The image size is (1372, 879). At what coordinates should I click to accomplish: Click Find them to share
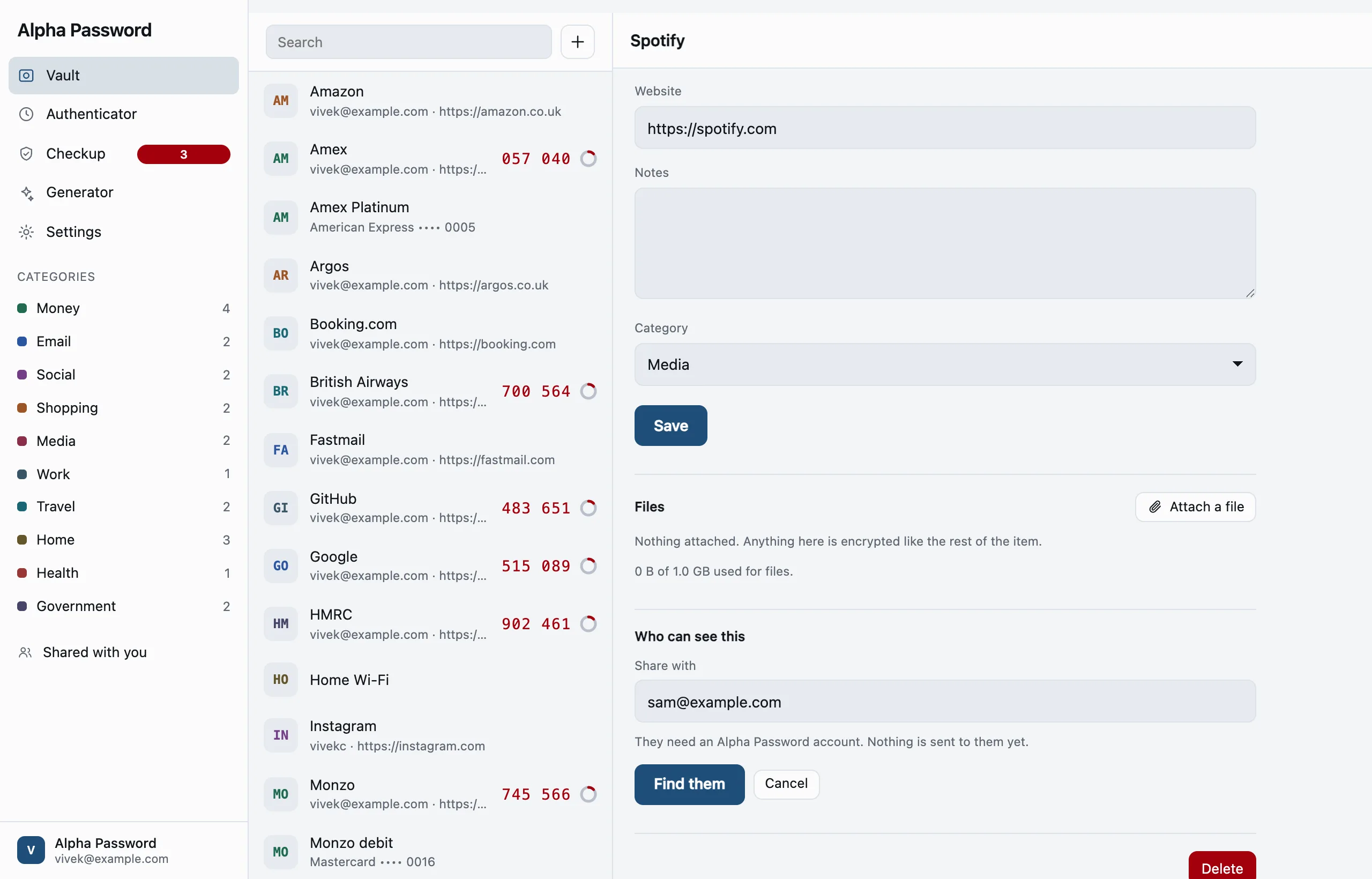(689, 784)
